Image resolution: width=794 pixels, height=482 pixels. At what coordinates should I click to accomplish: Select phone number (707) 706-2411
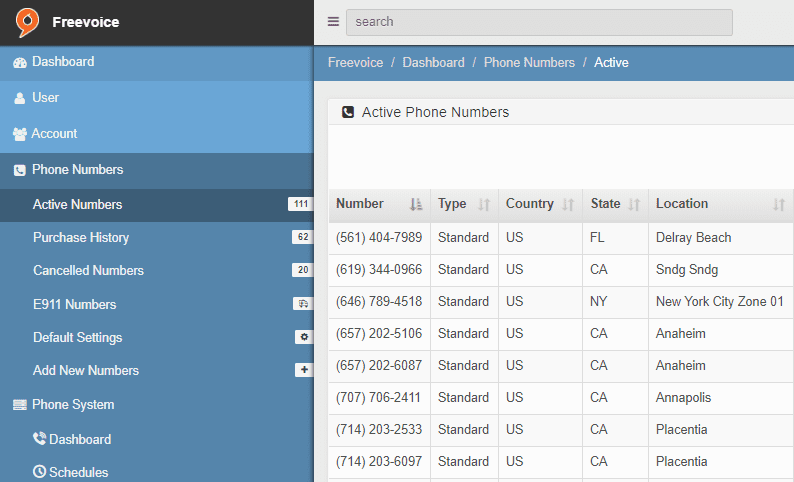coord(378,397)
